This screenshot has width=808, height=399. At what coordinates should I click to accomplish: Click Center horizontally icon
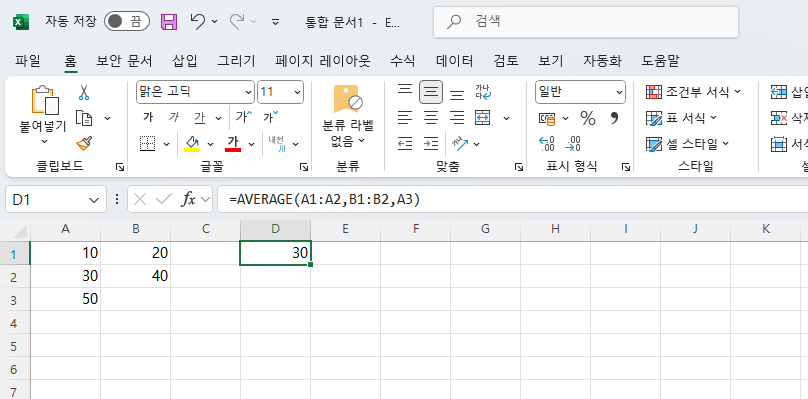tap(431, 118)
